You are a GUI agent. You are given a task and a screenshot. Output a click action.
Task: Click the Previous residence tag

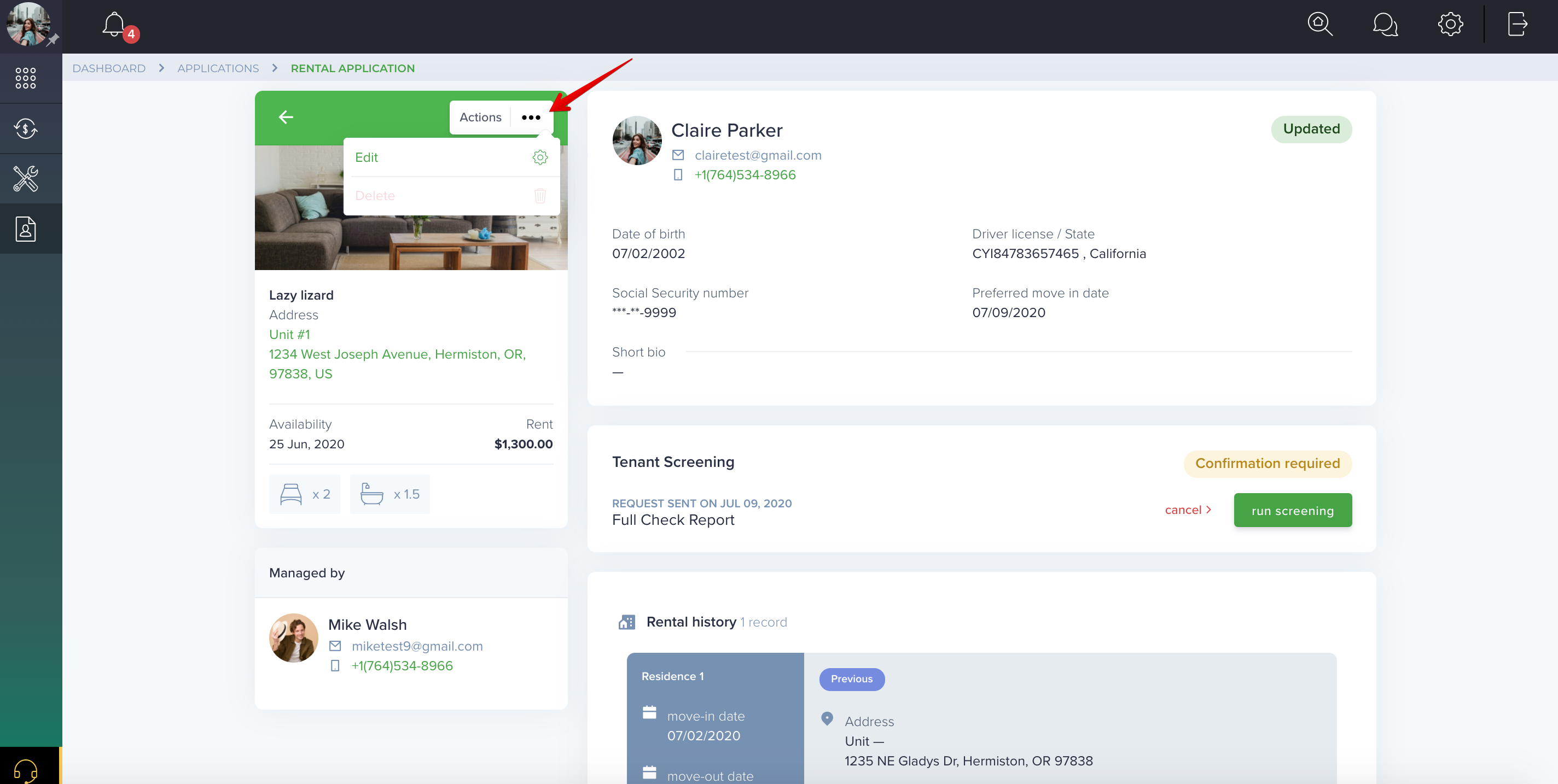(x=852, y=680)
